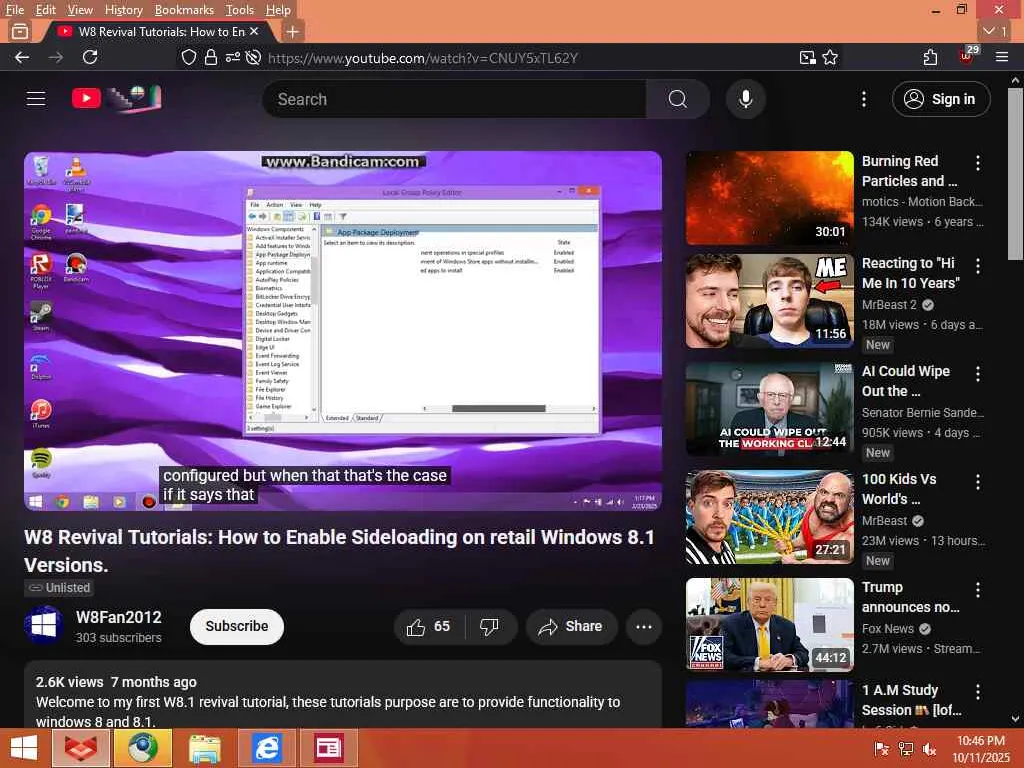Like the video with thumbs up
This screenshot has height=768, width=1024.
coord(429,627)
